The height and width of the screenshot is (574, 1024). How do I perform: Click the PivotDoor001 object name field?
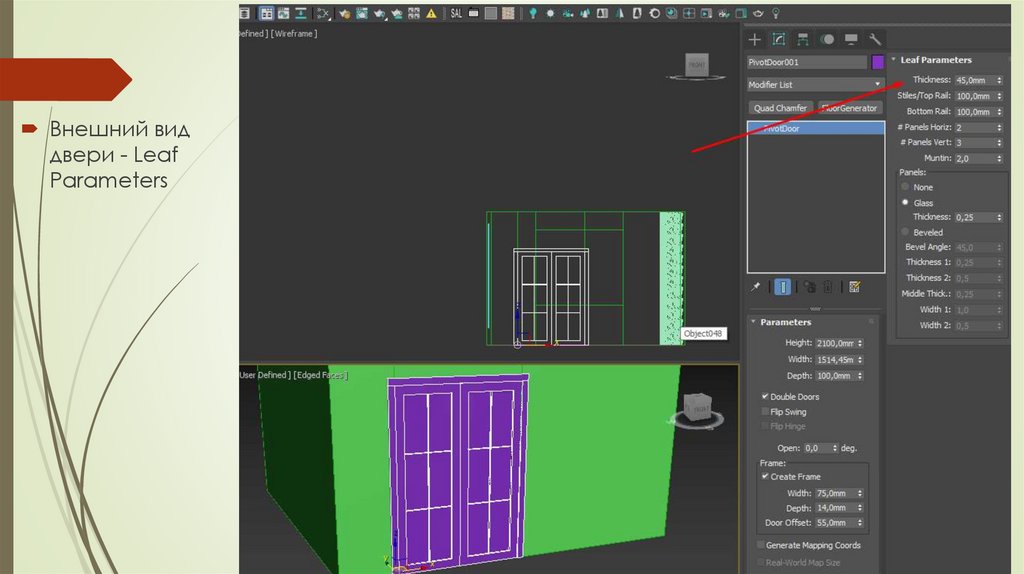pos(806,62)
